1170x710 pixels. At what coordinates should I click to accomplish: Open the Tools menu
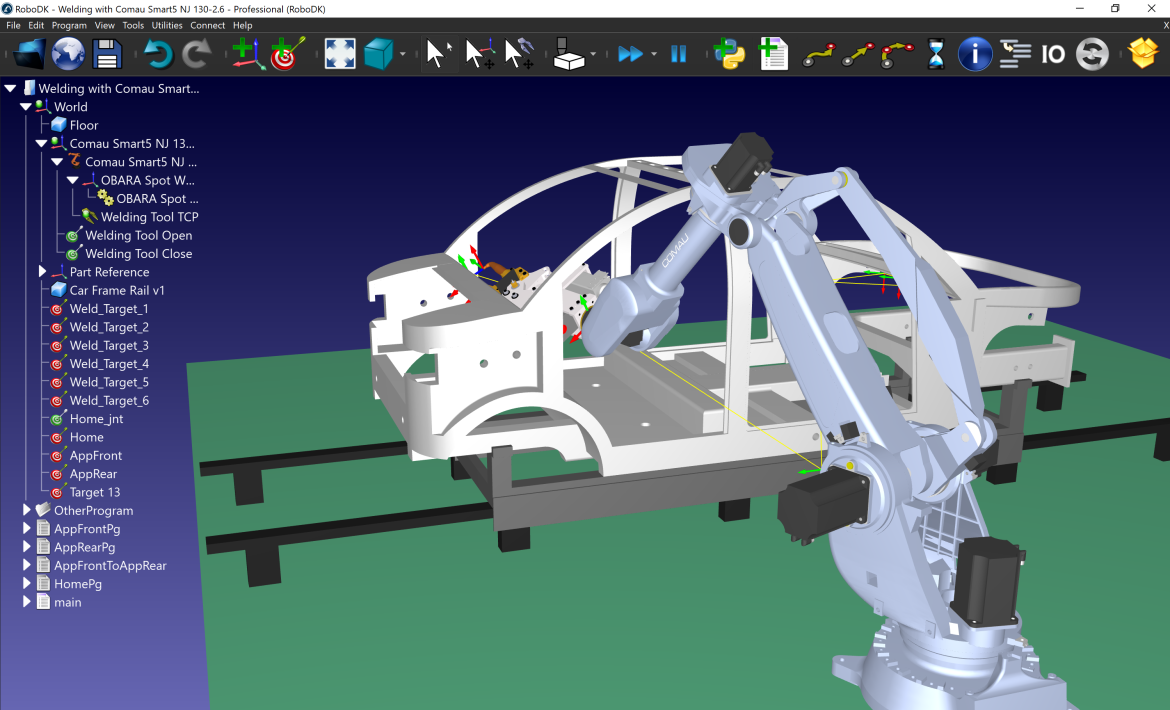pyautogui.click(x=133, y=25)
